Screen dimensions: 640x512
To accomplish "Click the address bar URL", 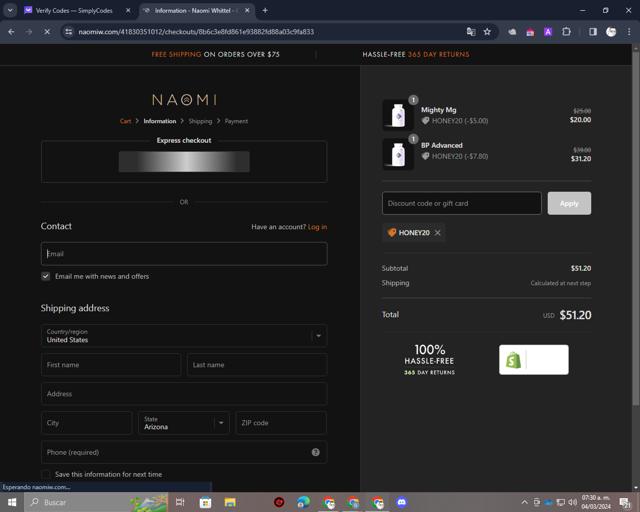I will 196,31.
